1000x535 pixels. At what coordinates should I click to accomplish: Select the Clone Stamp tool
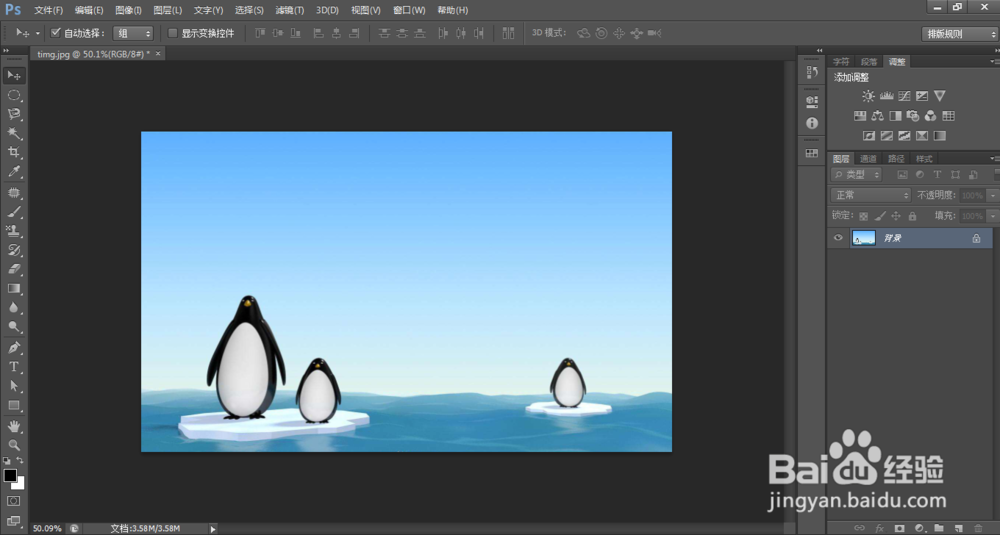[13, 231]
